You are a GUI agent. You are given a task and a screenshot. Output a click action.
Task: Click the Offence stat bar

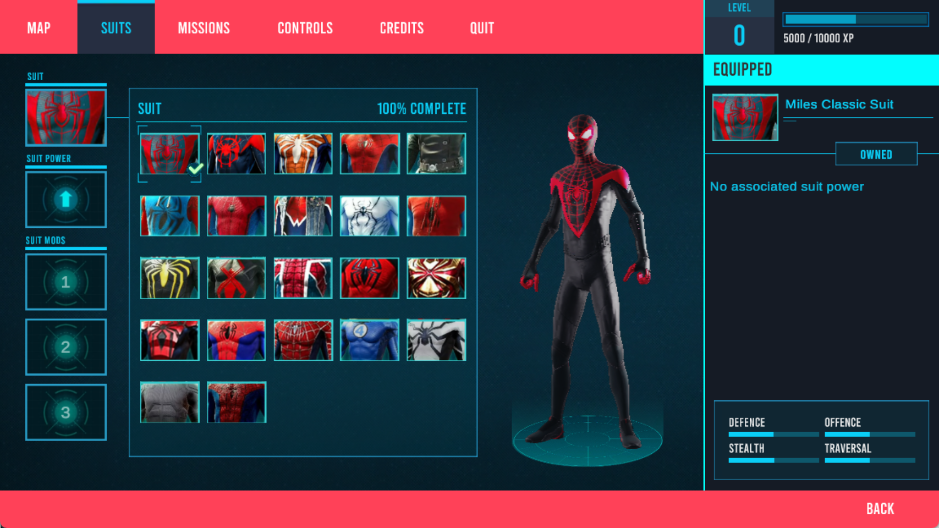[870, 435]
